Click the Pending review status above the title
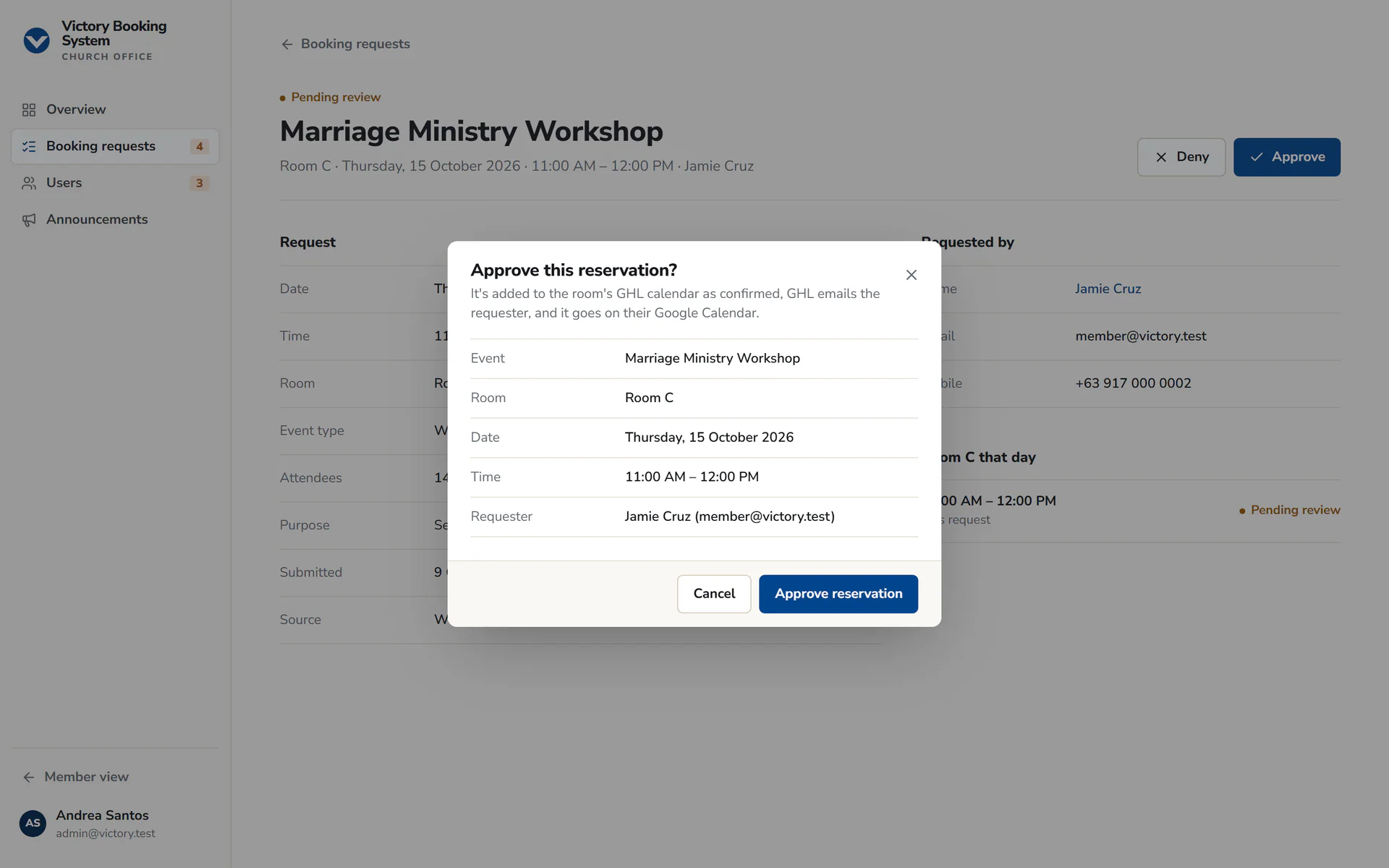This screenshot has width=1389, height=868. pyautogui.click(x=331, y=98)
